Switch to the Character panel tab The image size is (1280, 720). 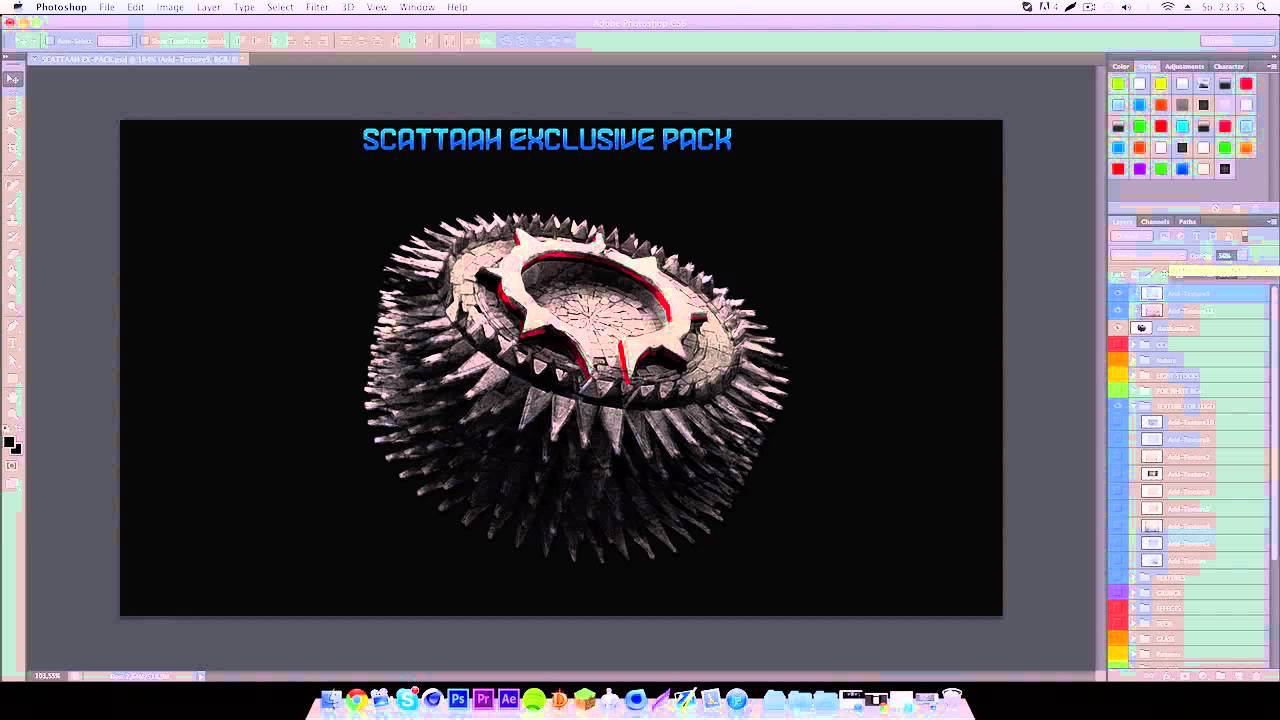coord(1229,66)
